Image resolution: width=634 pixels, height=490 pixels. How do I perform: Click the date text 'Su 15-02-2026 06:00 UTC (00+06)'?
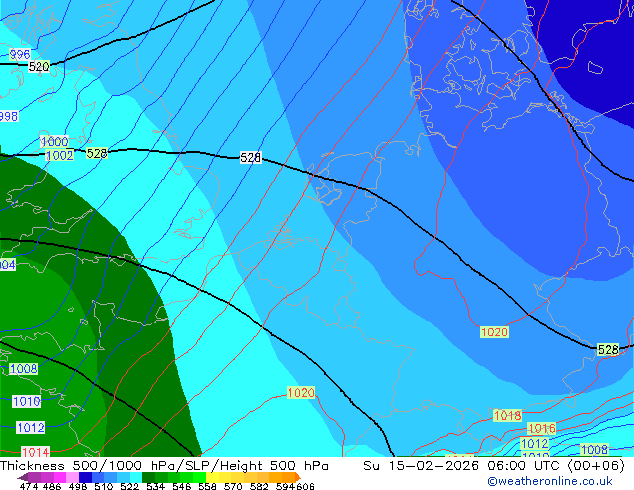[x=494, y=466]
